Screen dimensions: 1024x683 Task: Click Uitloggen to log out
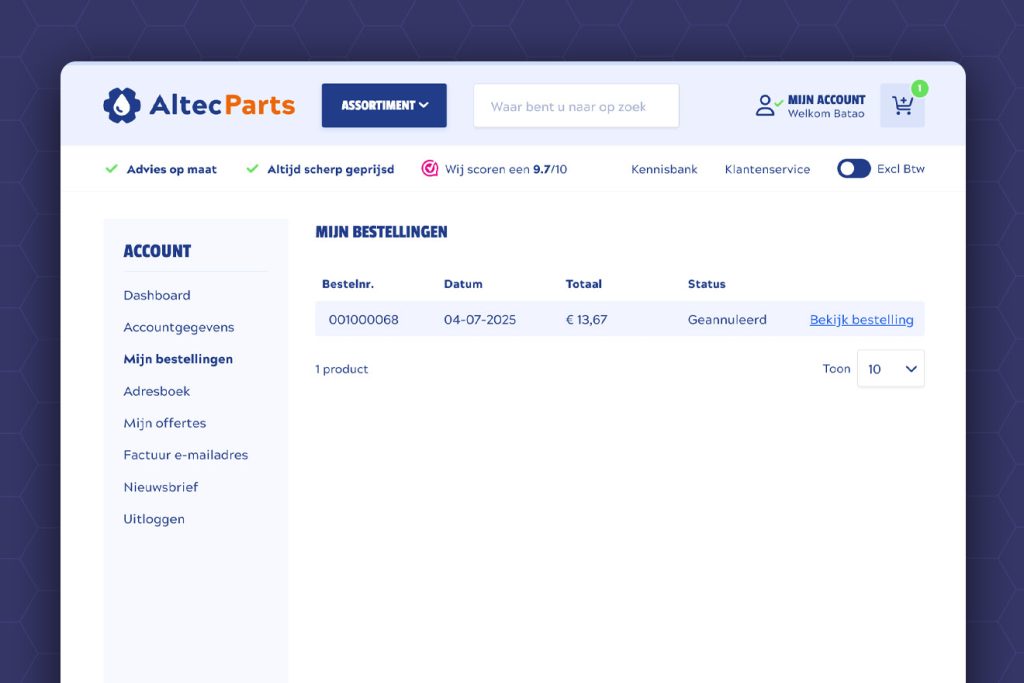pos(154,519)
